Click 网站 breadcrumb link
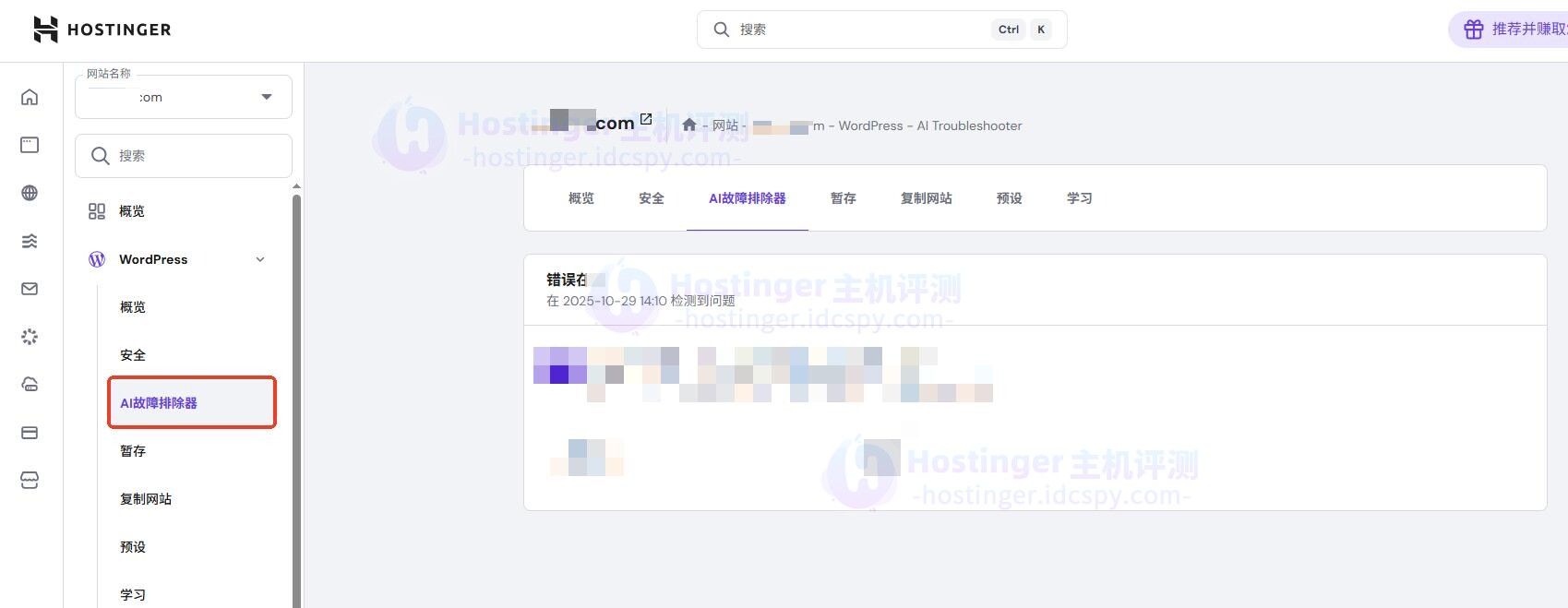The width and height of the screenshot is (1568, 608). 725,125
